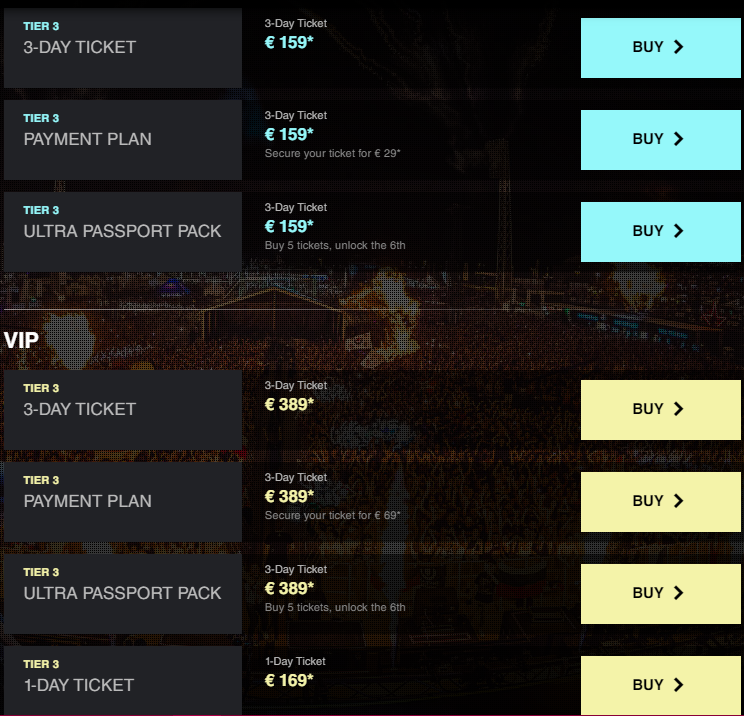744x716 pixels.
Task: Click the VIP section heading
Action: click(21, 341)
